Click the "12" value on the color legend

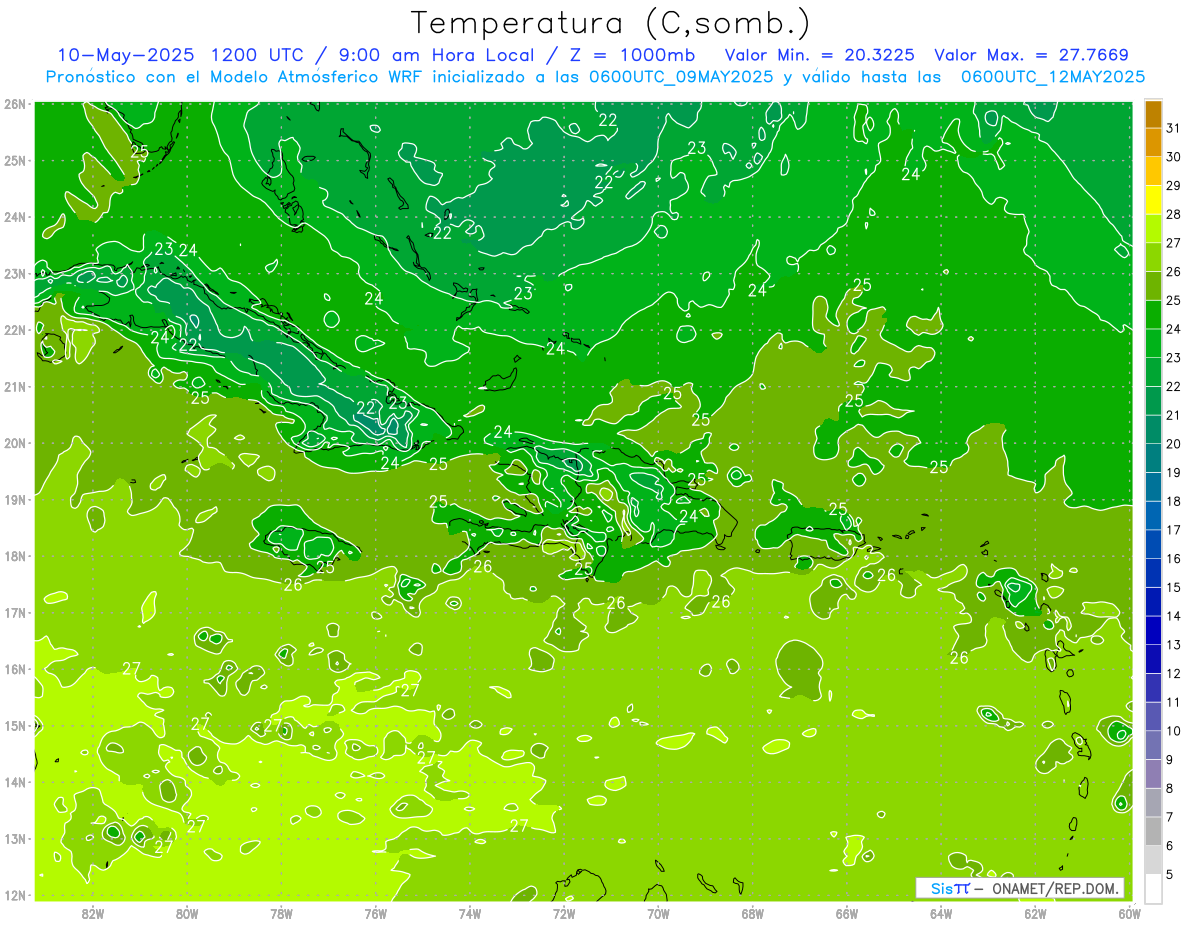tap(1173, 674)
